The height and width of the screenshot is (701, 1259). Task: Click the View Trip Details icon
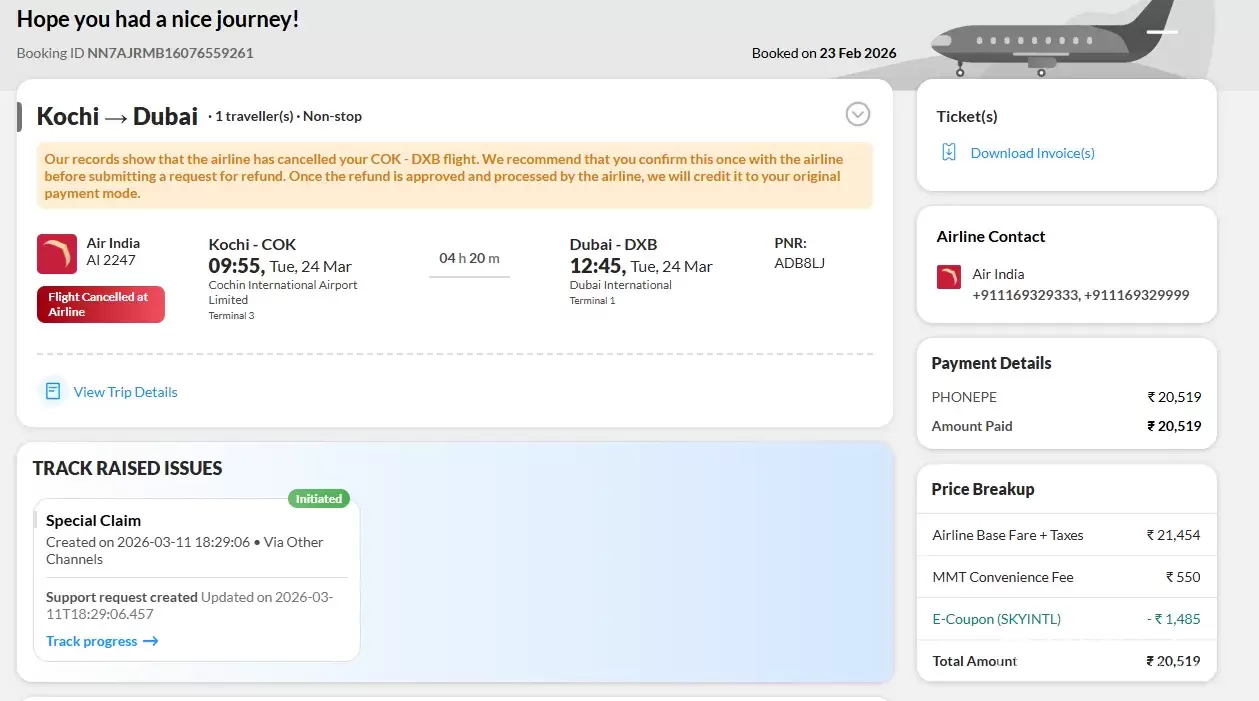[53, 391]
